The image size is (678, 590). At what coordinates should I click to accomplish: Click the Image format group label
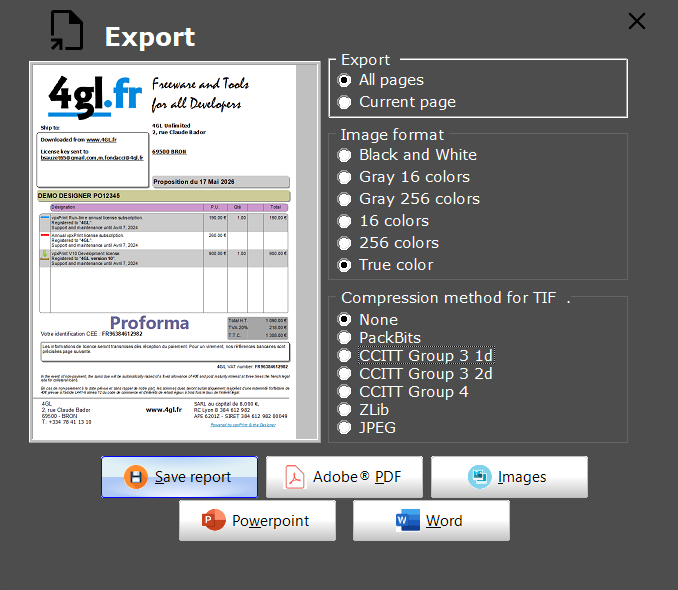[x=392, y=135]
